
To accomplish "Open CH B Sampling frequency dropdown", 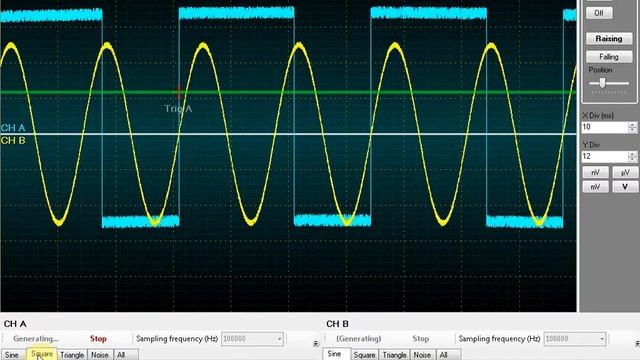I will coord(602,339).
